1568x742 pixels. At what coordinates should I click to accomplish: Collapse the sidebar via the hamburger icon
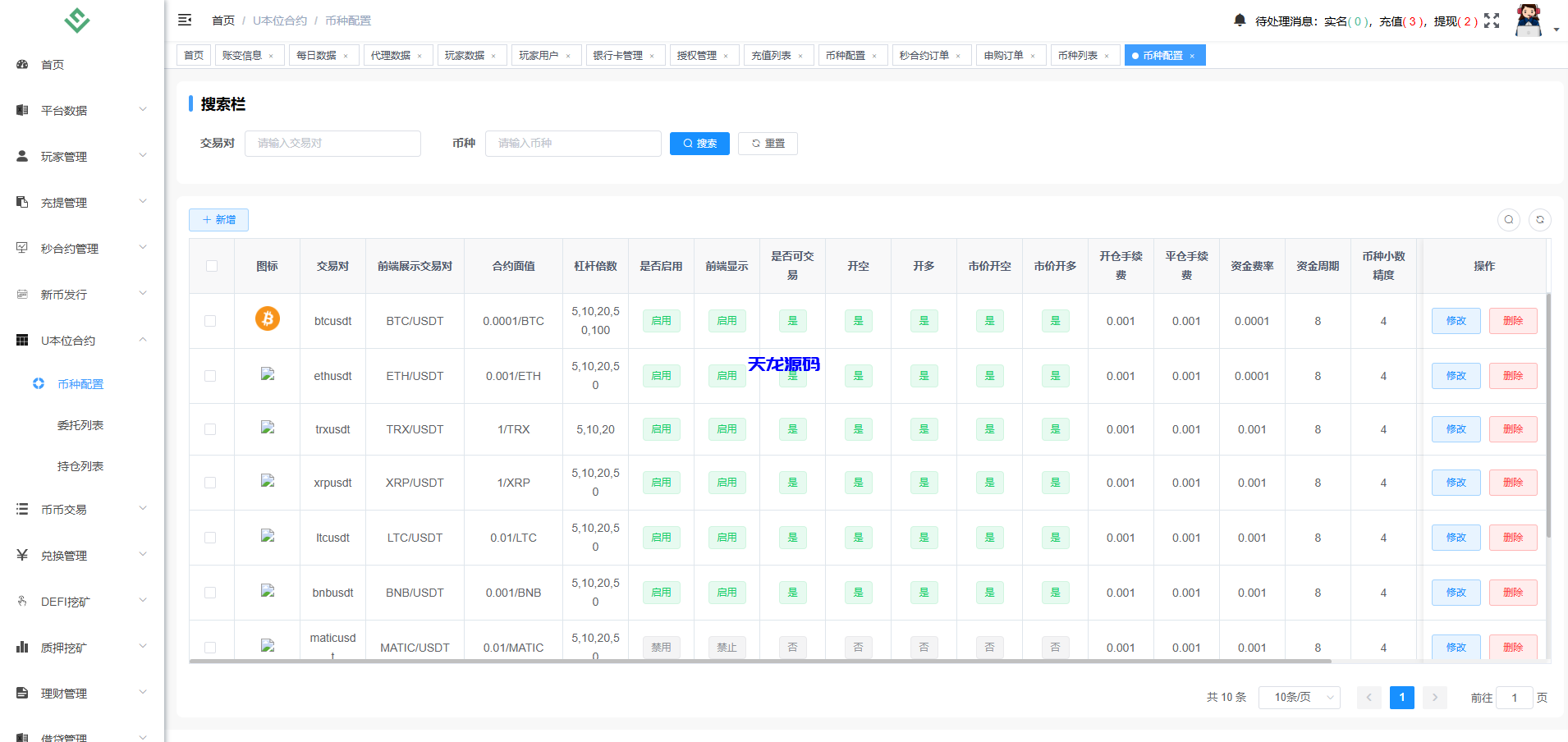click(x=185, y=19)
